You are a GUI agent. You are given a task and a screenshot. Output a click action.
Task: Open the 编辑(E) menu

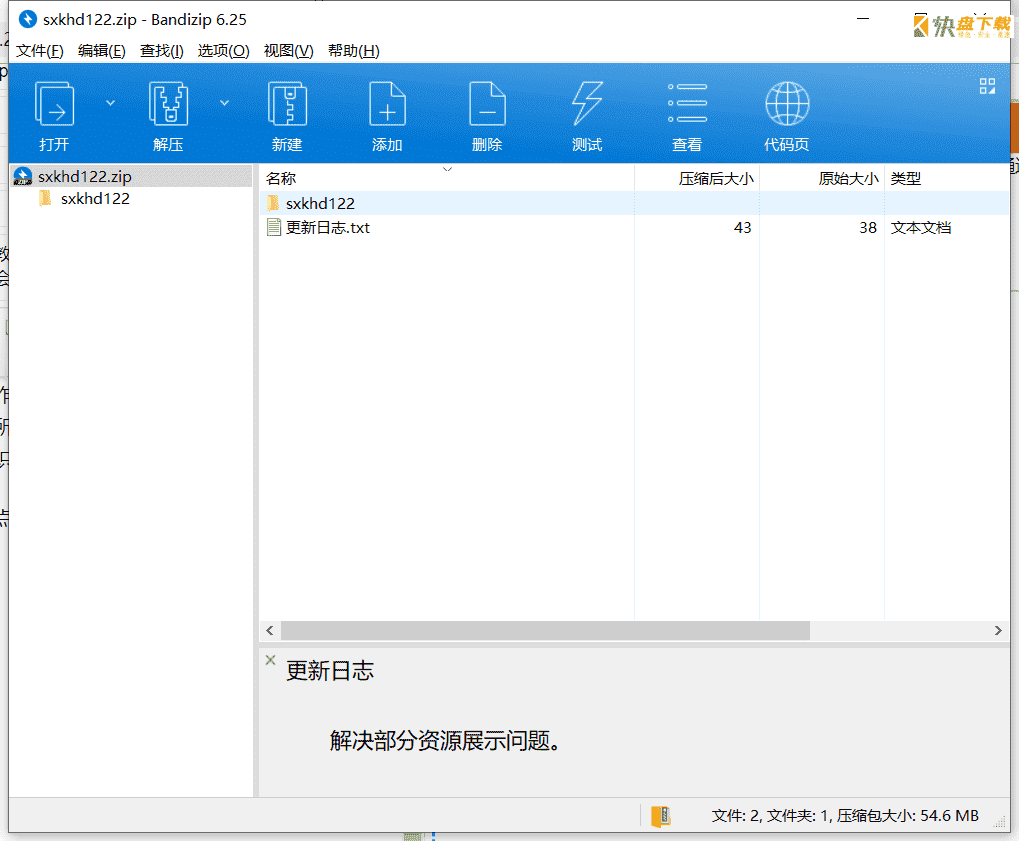(x=101, y=51)
